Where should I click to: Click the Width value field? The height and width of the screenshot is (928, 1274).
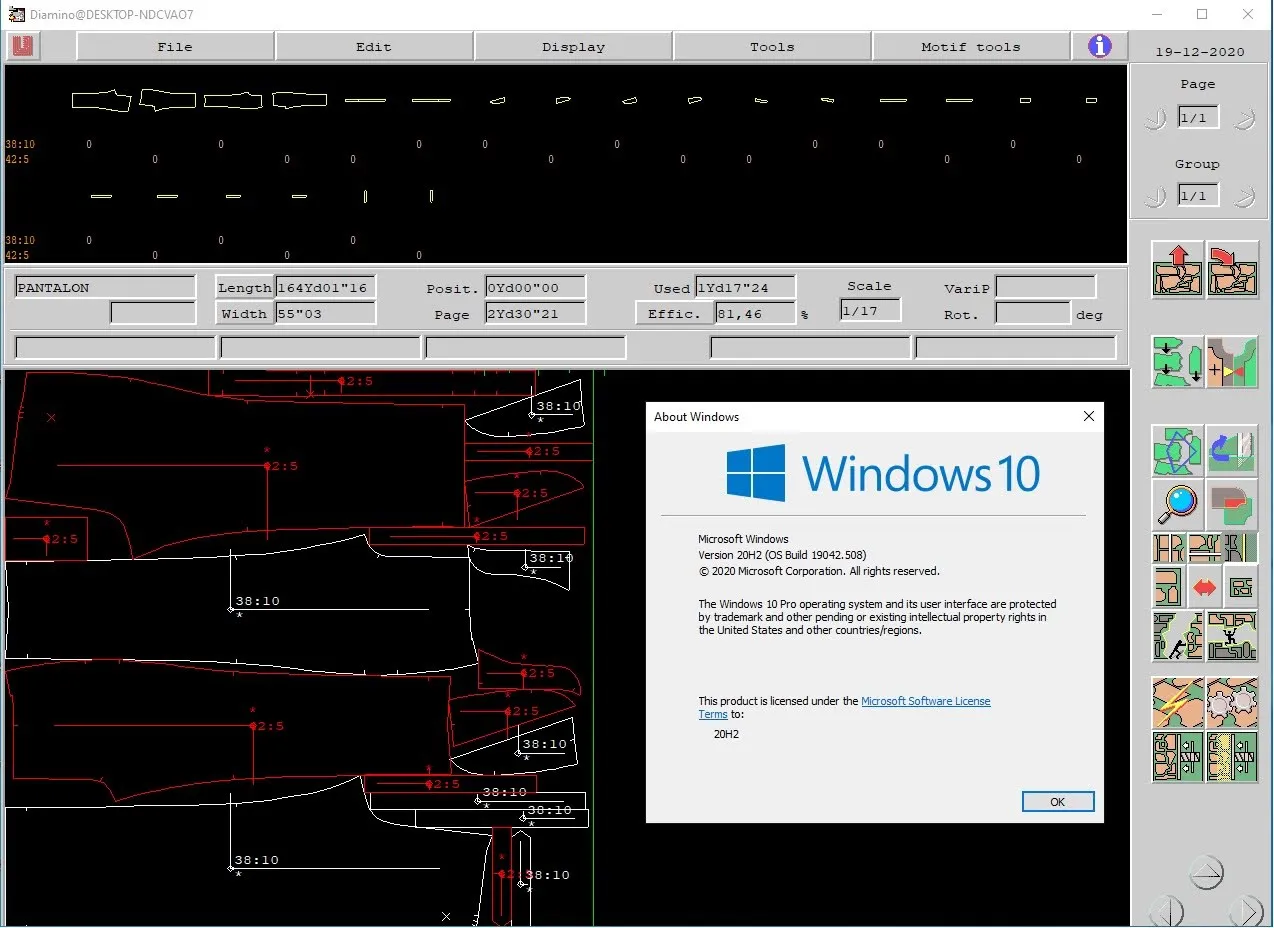(325, 314)
